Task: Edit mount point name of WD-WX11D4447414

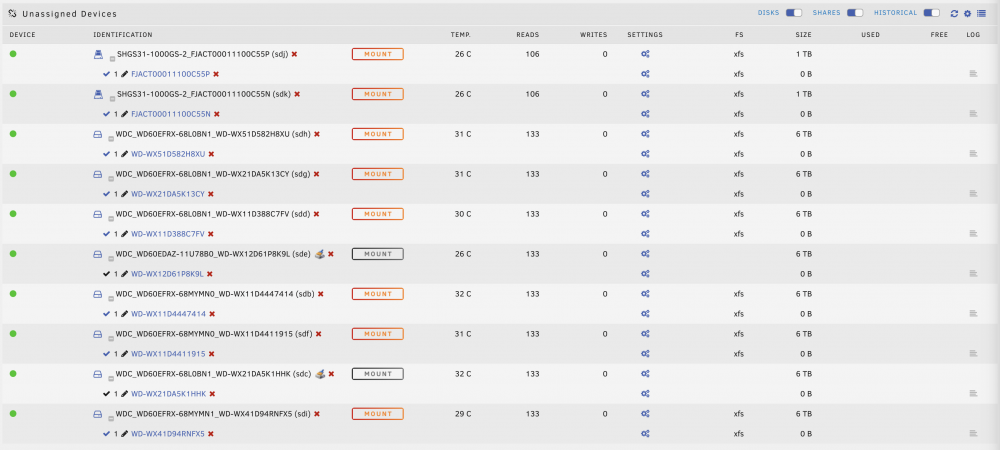Action: coord(125,314)
